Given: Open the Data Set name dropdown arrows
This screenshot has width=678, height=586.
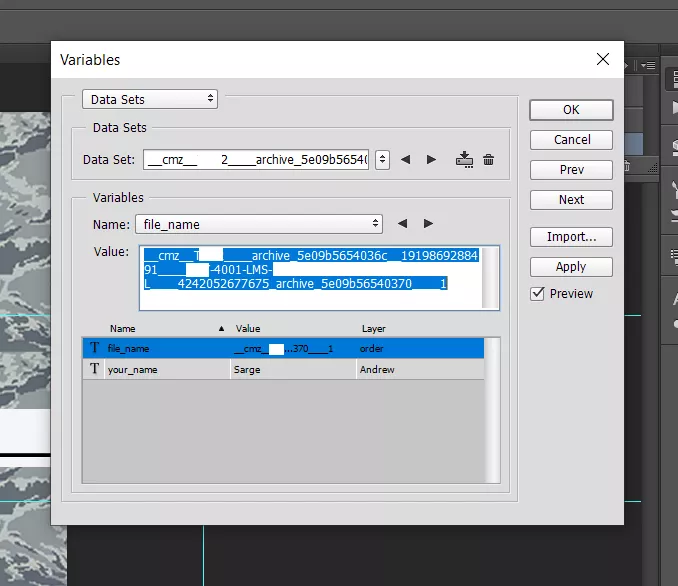Looking at the screenshot, I should 382,160.
